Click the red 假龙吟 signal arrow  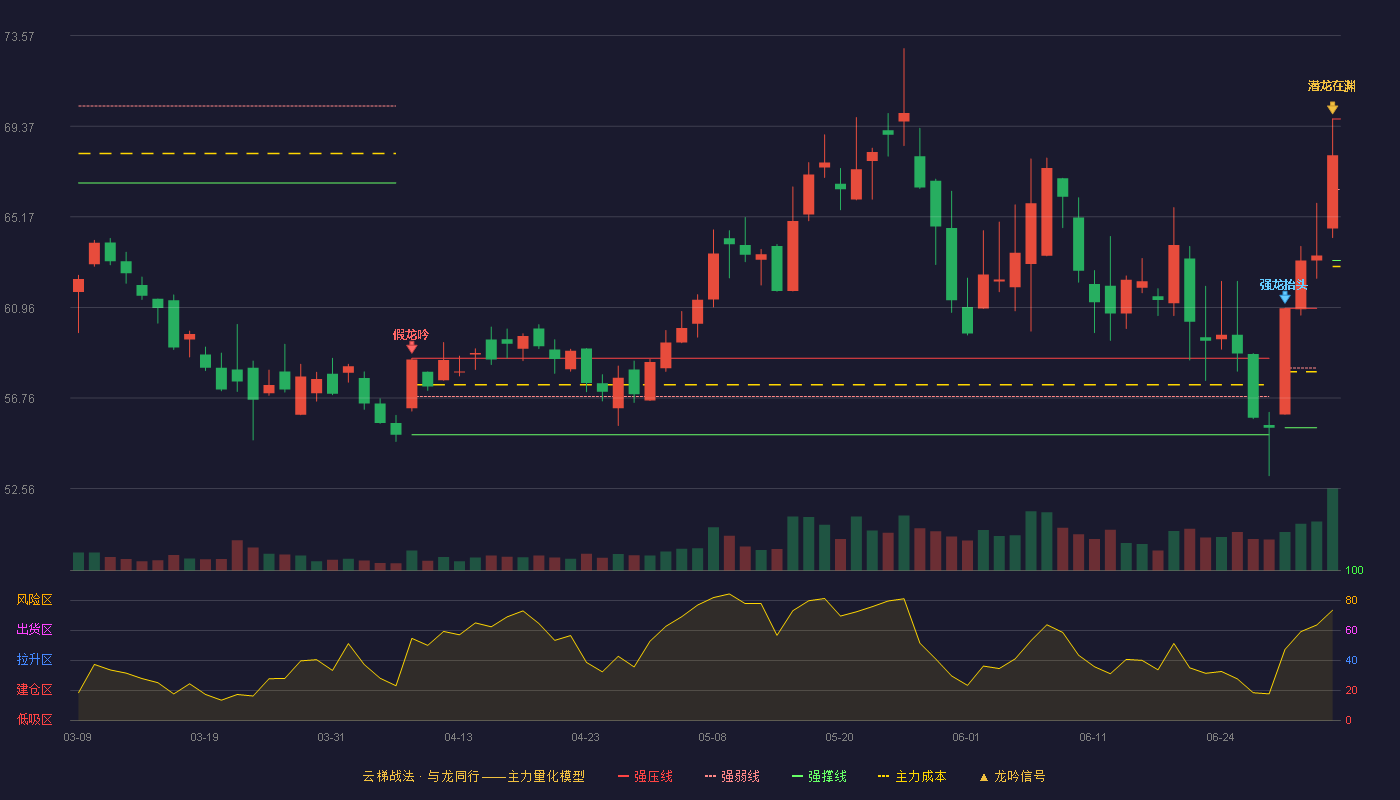tap(412, 348)
